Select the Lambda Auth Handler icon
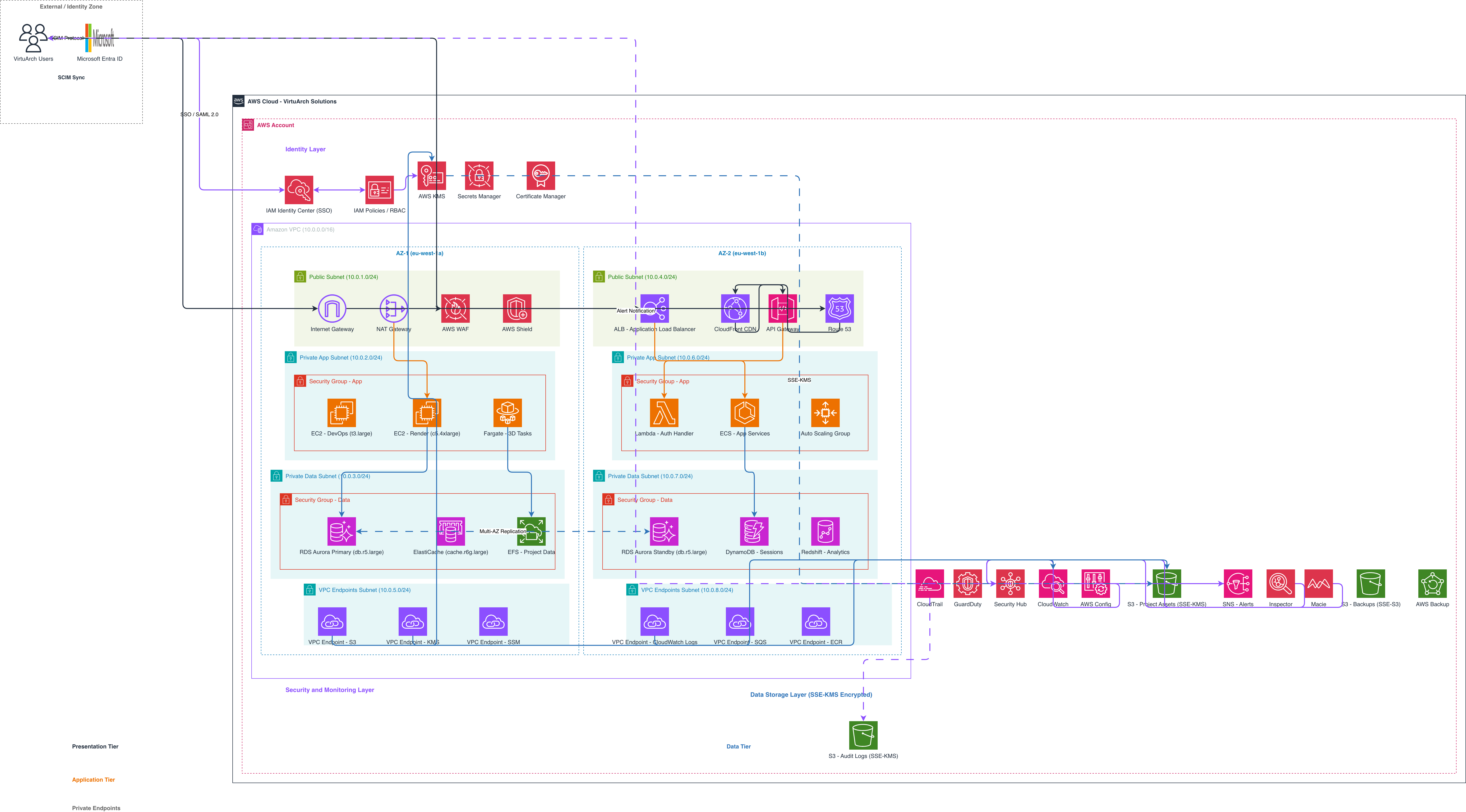The width and height of the screenshot is (1466, 812). 664,413
